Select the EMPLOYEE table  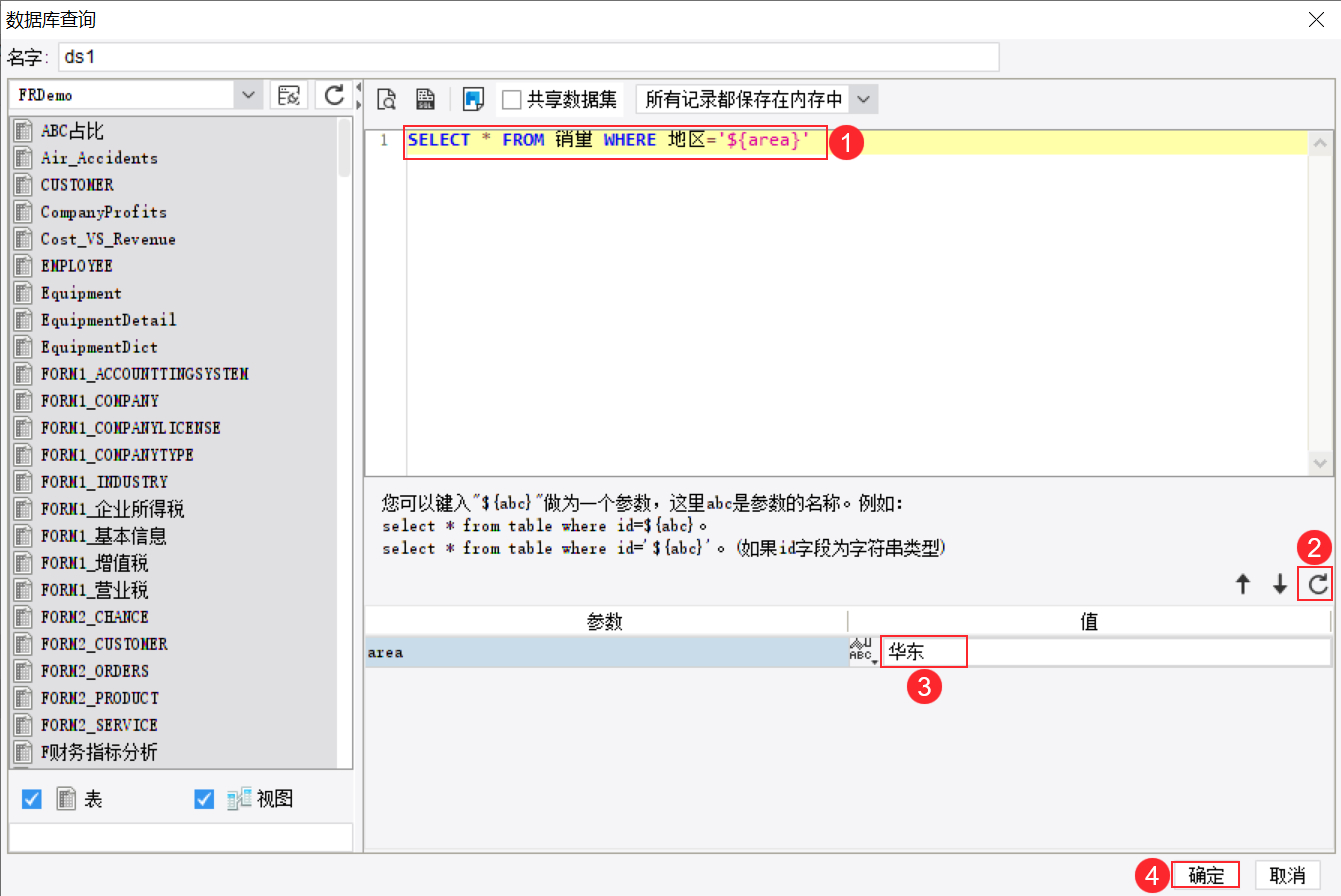click(77, 266)
